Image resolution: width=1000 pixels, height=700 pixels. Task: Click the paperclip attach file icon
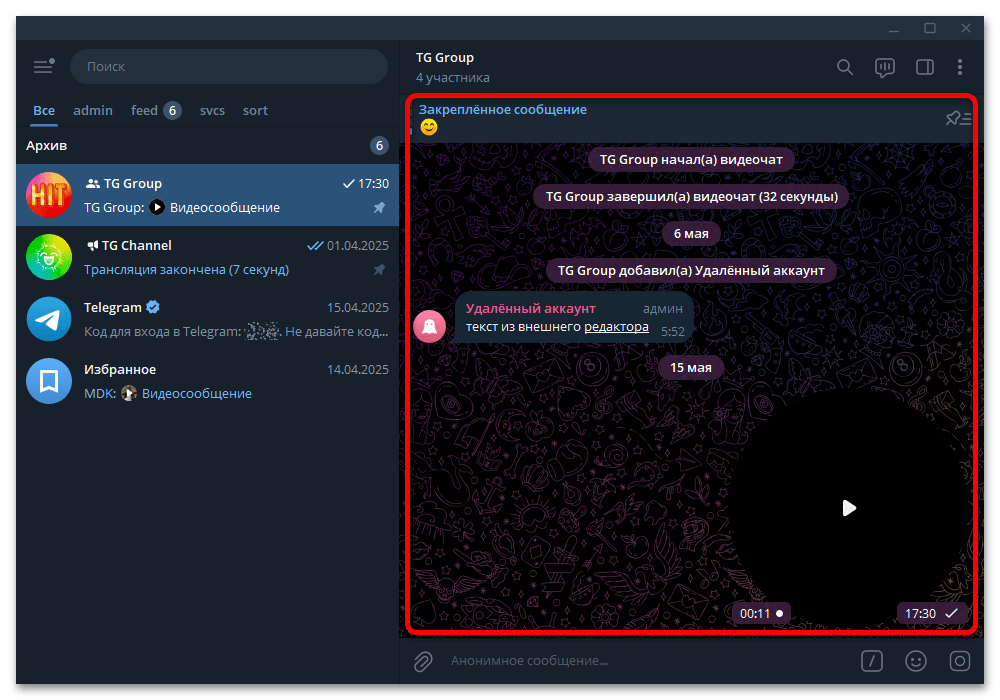click(423, 661)
